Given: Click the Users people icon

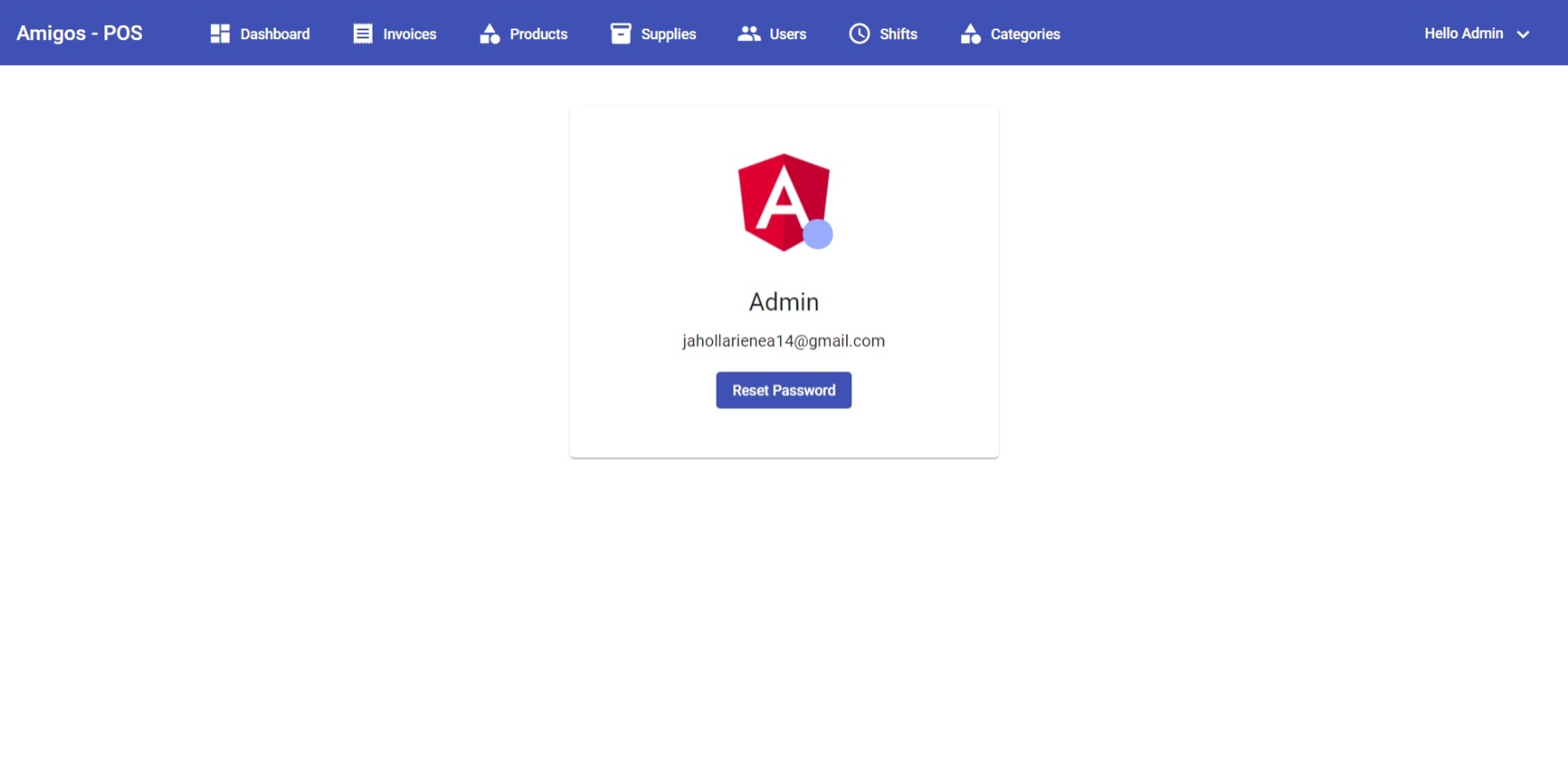Looking at the screenshot, I should tap(749, 34).
